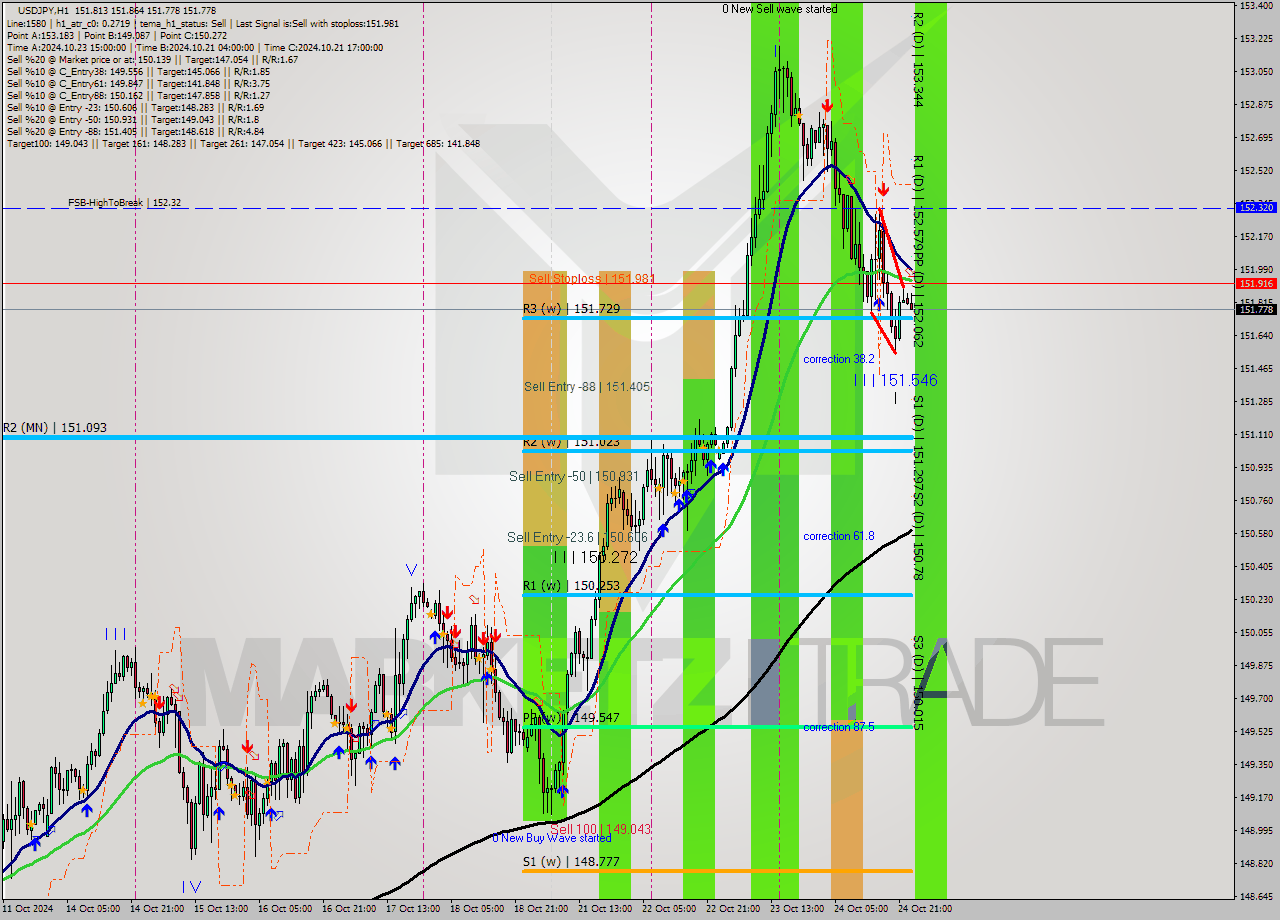This screenshot has height=920, width=1280.
Task: Click the Sell Entry -23.6 | 150.606 label
Action: [x=578, y=538]
